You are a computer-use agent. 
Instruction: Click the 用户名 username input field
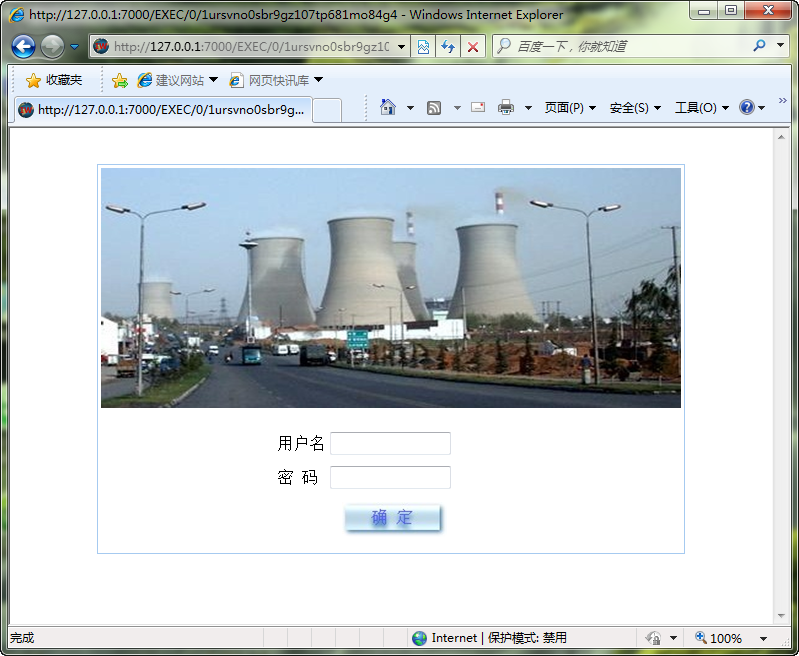point(390,443)
